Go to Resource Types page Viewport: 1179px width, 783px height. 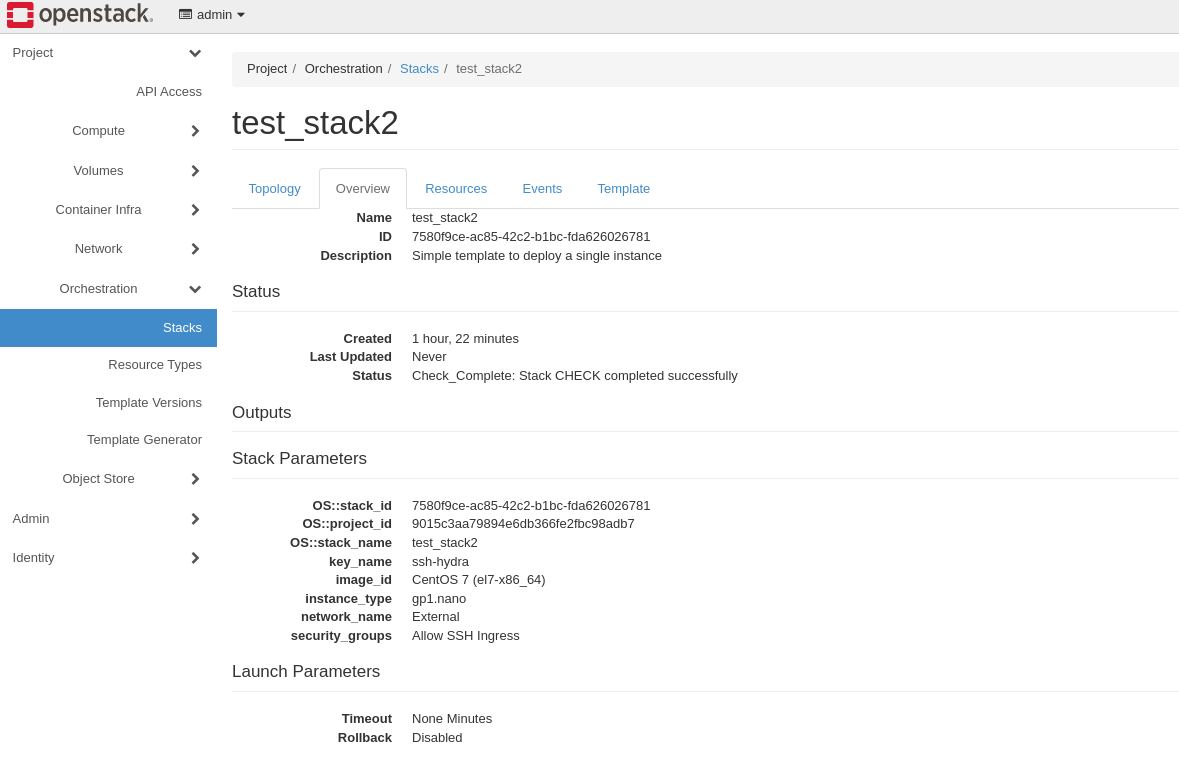click(x=155, y=365)
